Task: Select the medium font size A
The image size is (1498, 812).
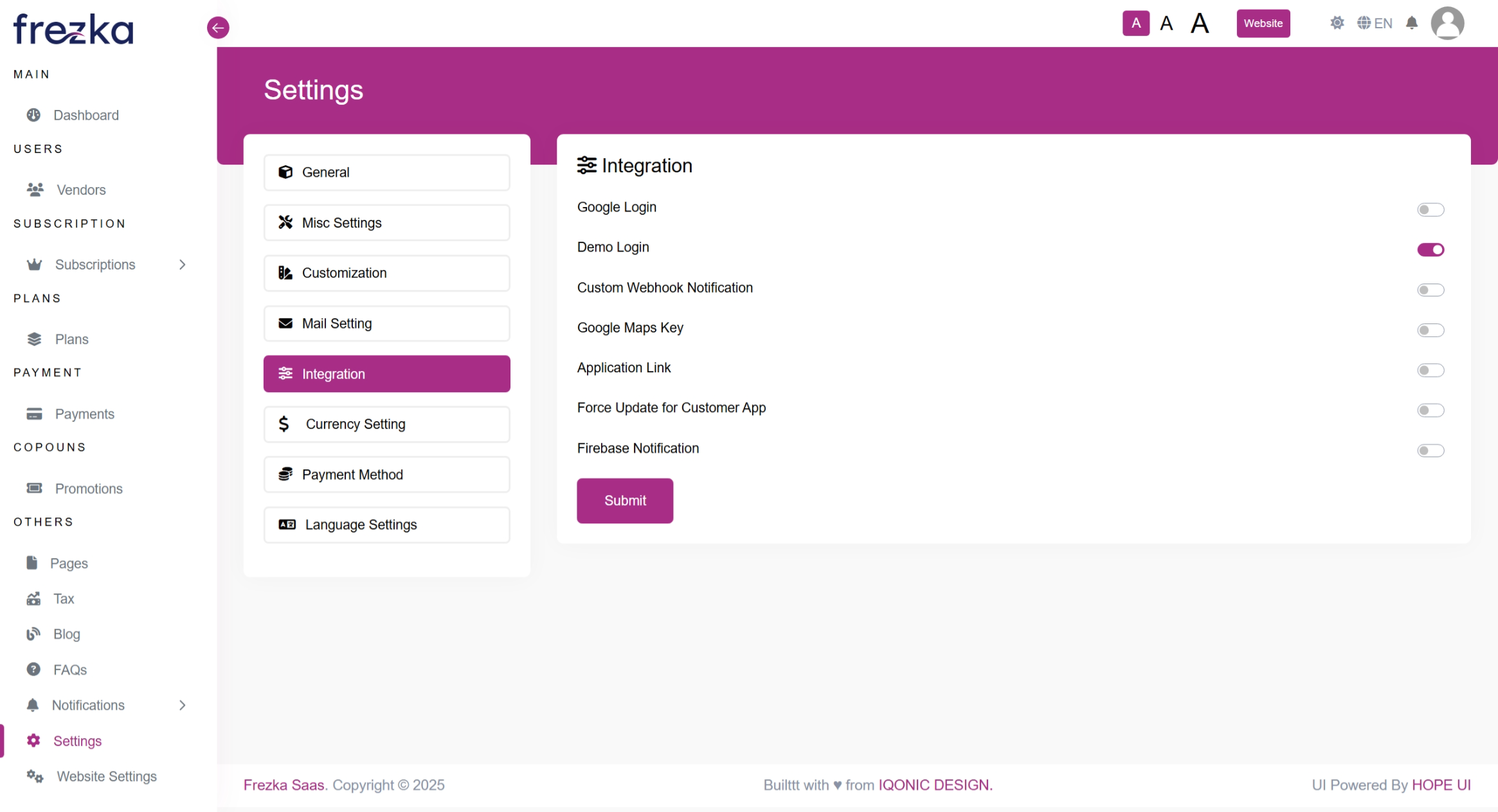Action: (1166, 24)
